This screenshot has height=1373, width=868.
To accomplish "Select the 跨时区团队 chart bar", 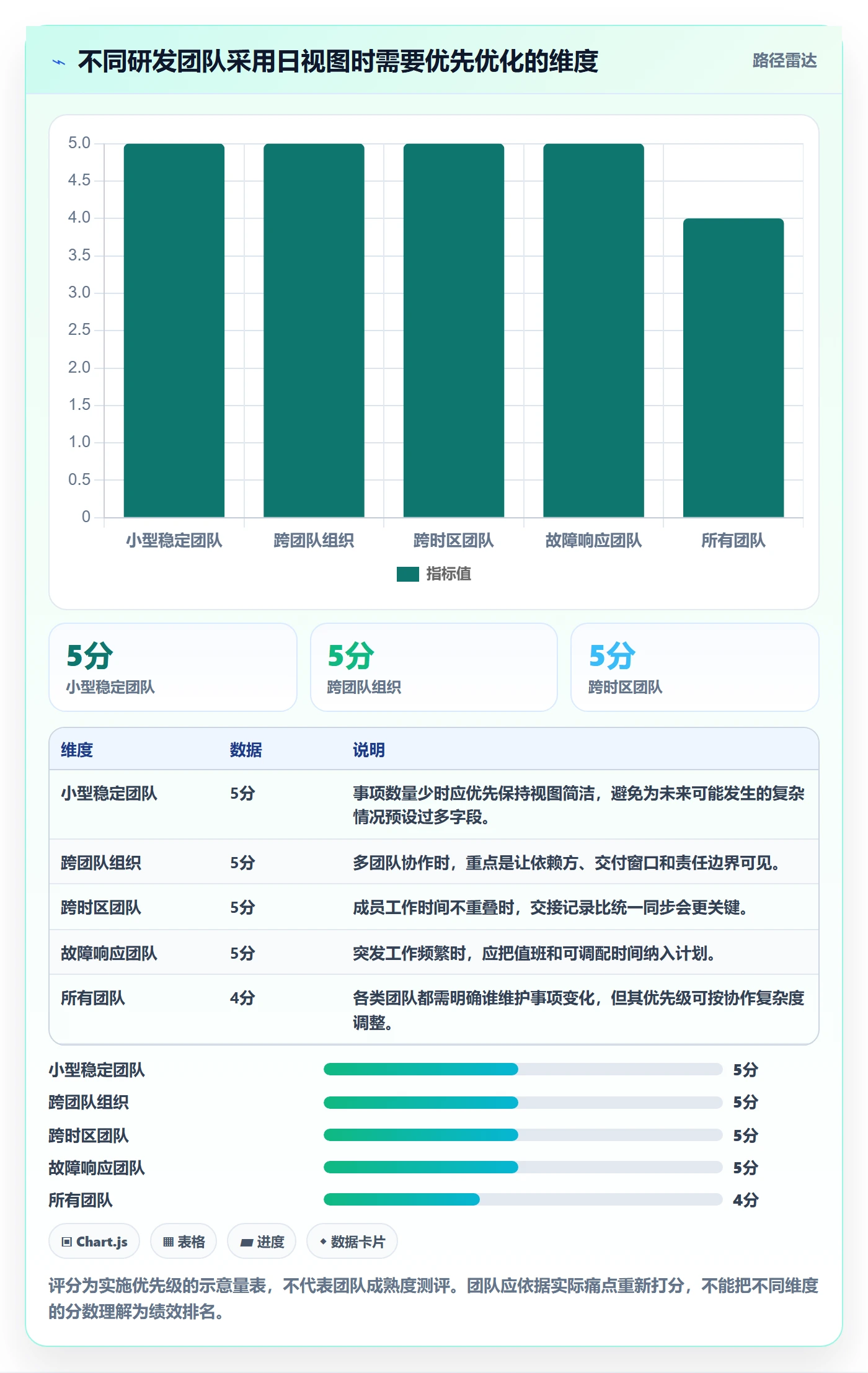I will click(454, 330).
